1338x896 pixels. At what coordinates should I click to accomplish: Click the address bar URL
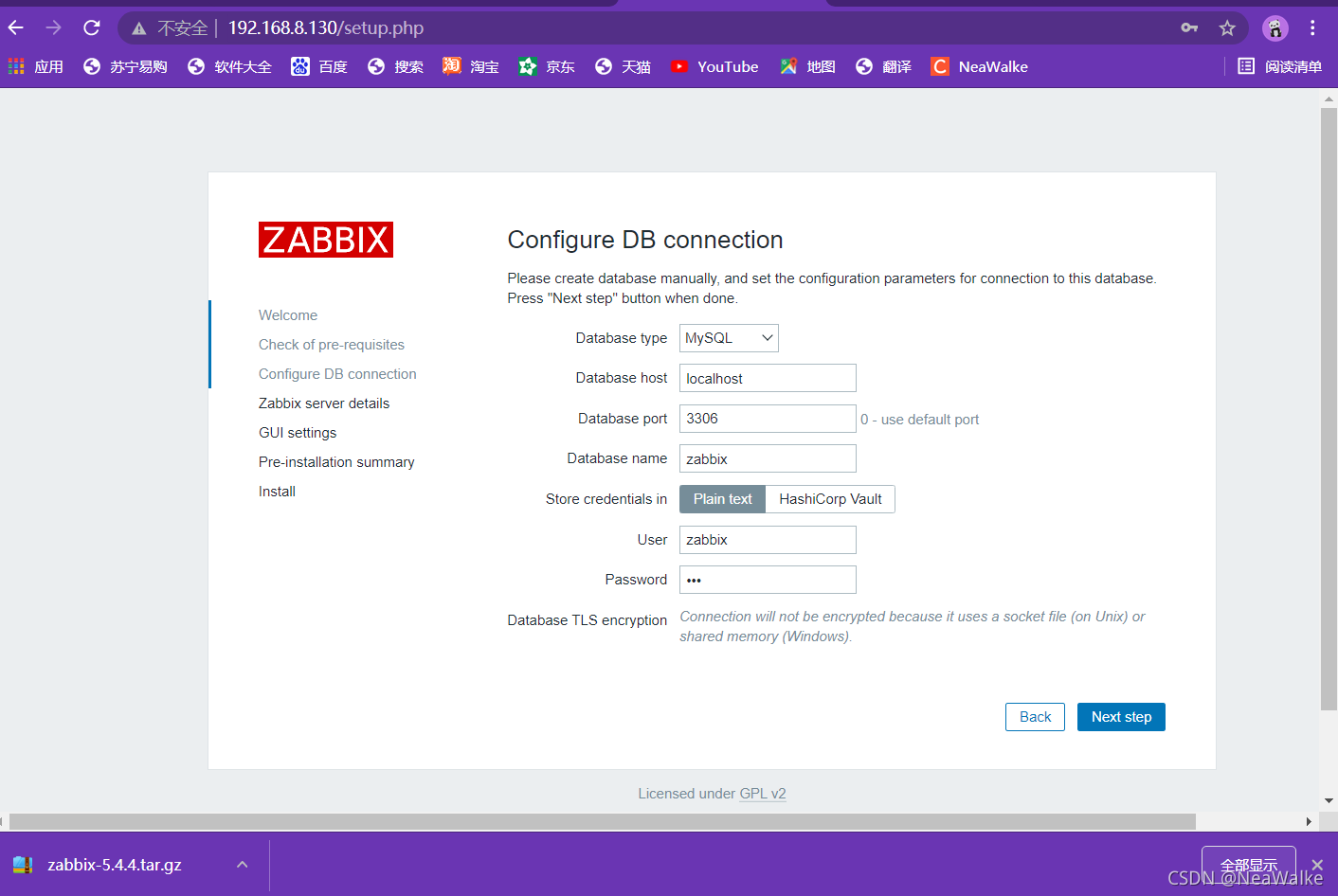coord(326,27)
